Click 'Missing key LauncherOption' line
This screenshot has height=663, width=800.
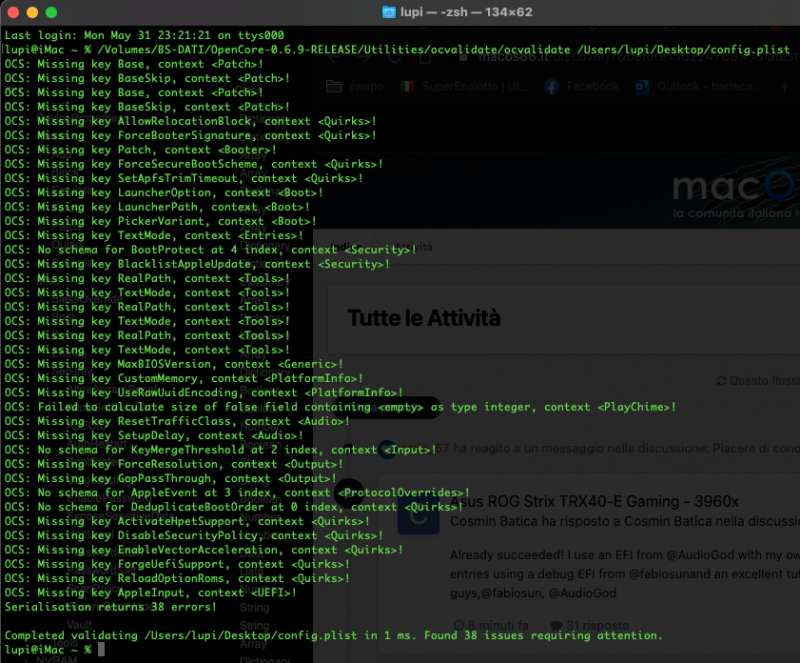[x=164, y=192]
